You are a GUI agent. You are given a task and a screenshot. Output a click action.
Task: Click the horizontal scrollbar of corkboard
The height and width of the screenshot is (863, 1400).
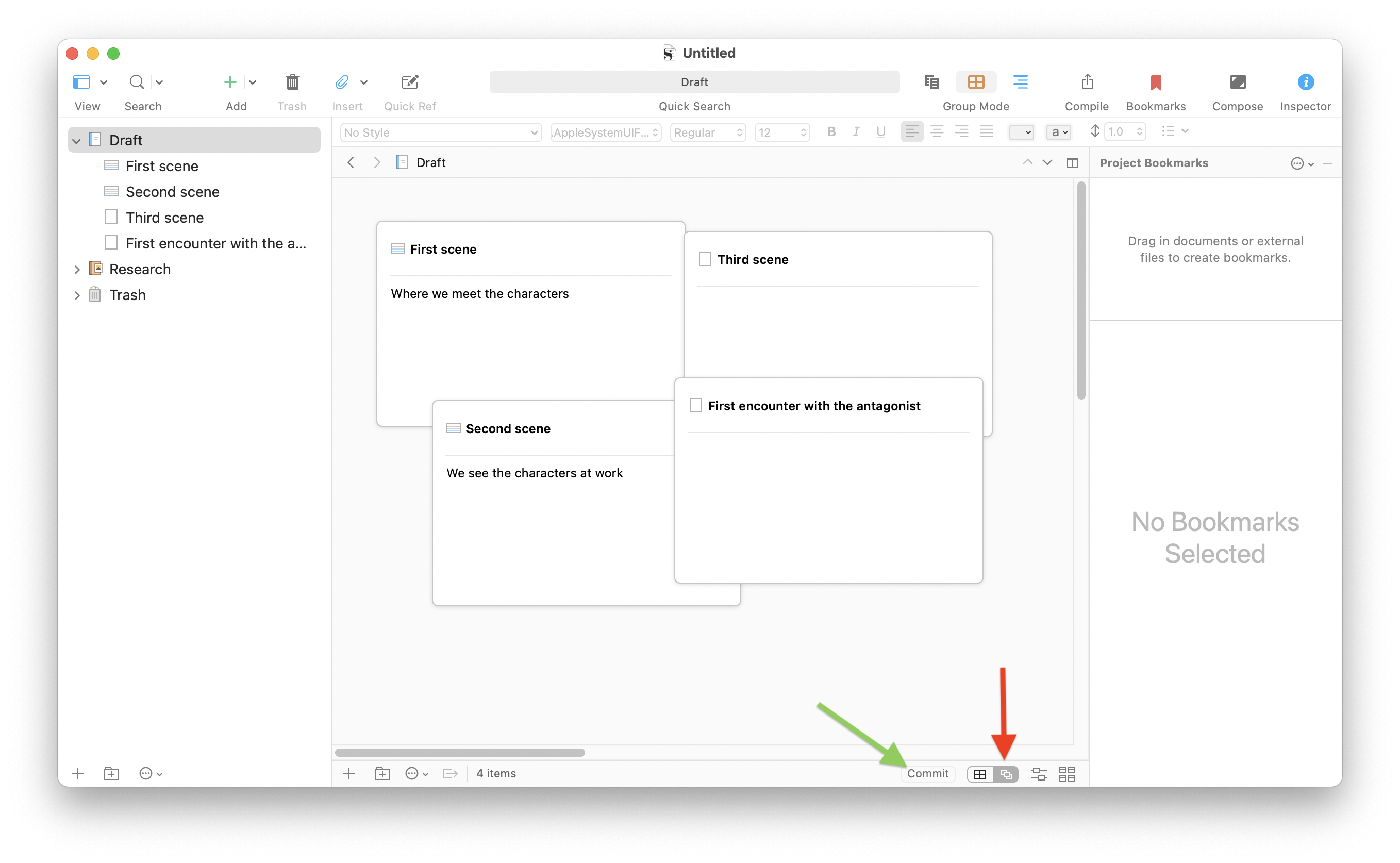click(459, 752)
